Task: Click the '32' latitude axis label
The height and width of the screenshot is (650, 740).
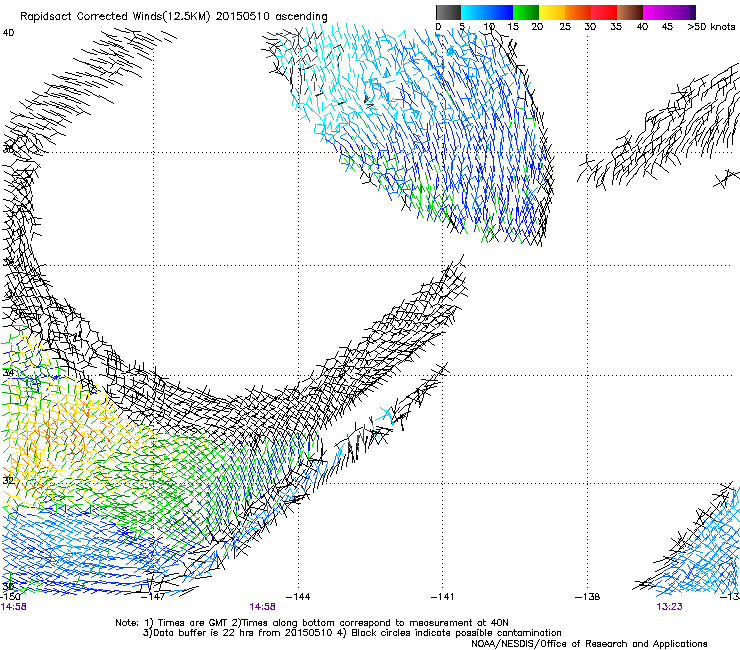Action: [x=8, y=481]
